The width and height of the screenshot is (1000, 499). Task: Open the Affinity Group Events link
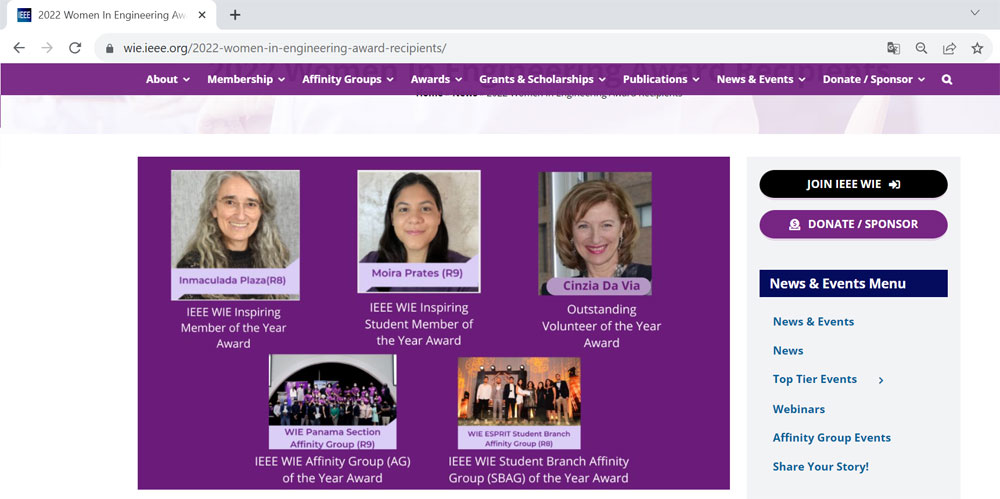coord(832,438)
